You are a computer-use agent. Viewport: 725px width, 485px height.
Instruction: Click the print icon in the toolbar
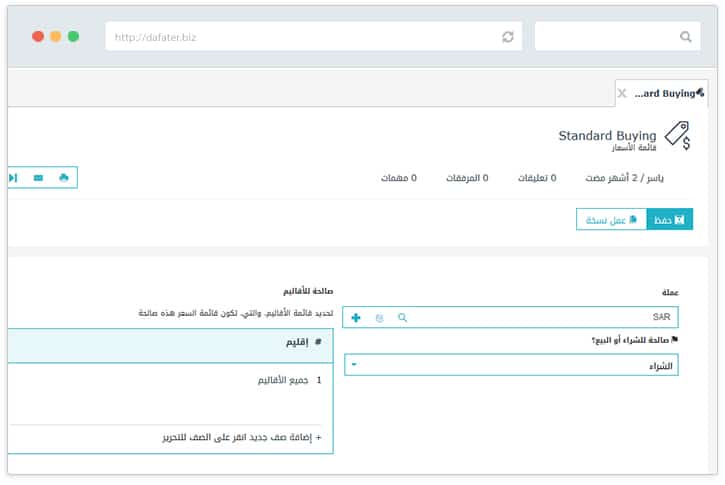pos(64,178)
